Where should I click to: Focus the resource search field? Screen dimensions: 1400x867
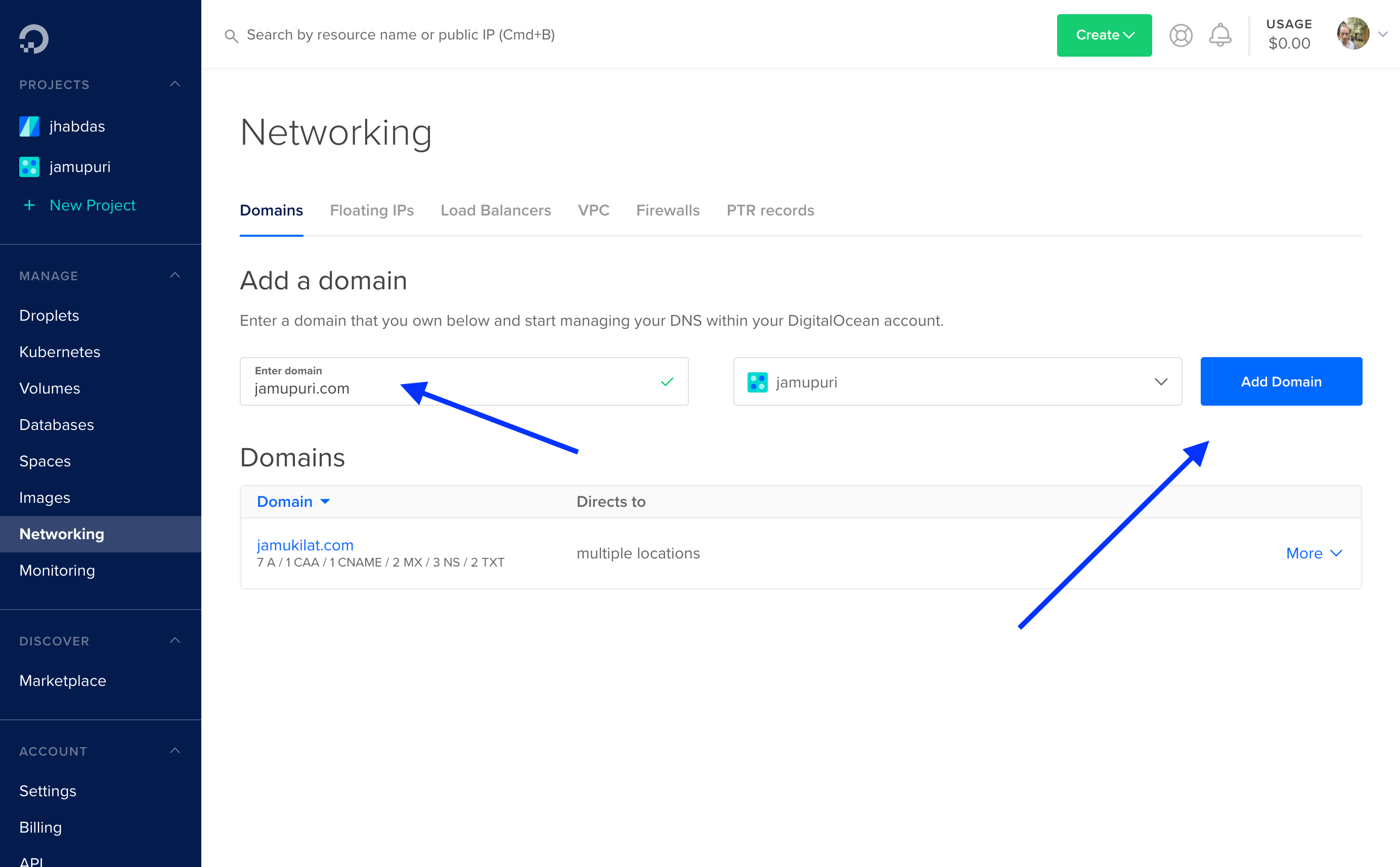click(401, 35)
